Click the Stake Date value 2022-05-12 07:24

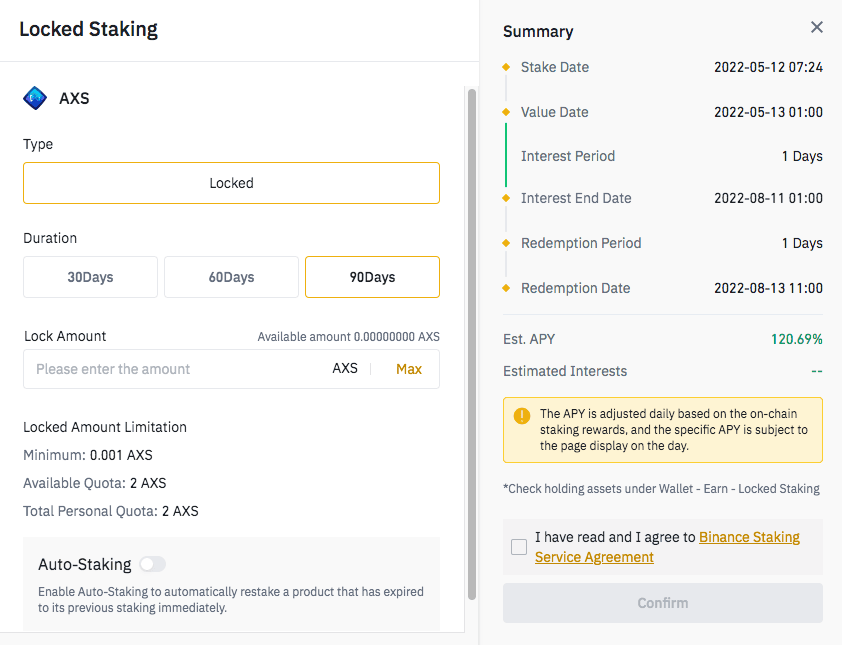[768, 67]
